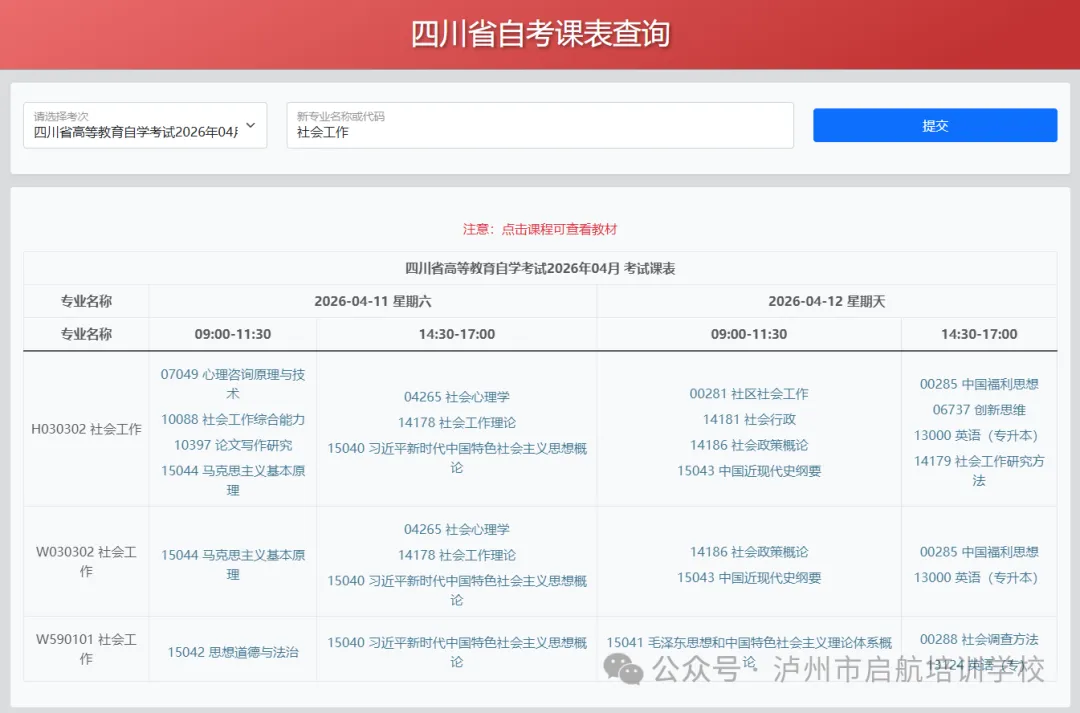The height and width of the screenshot is (713, 1080).
Task: Open 15043 中国近现代史纲要 in H030302 row
Action: (749, 471)
